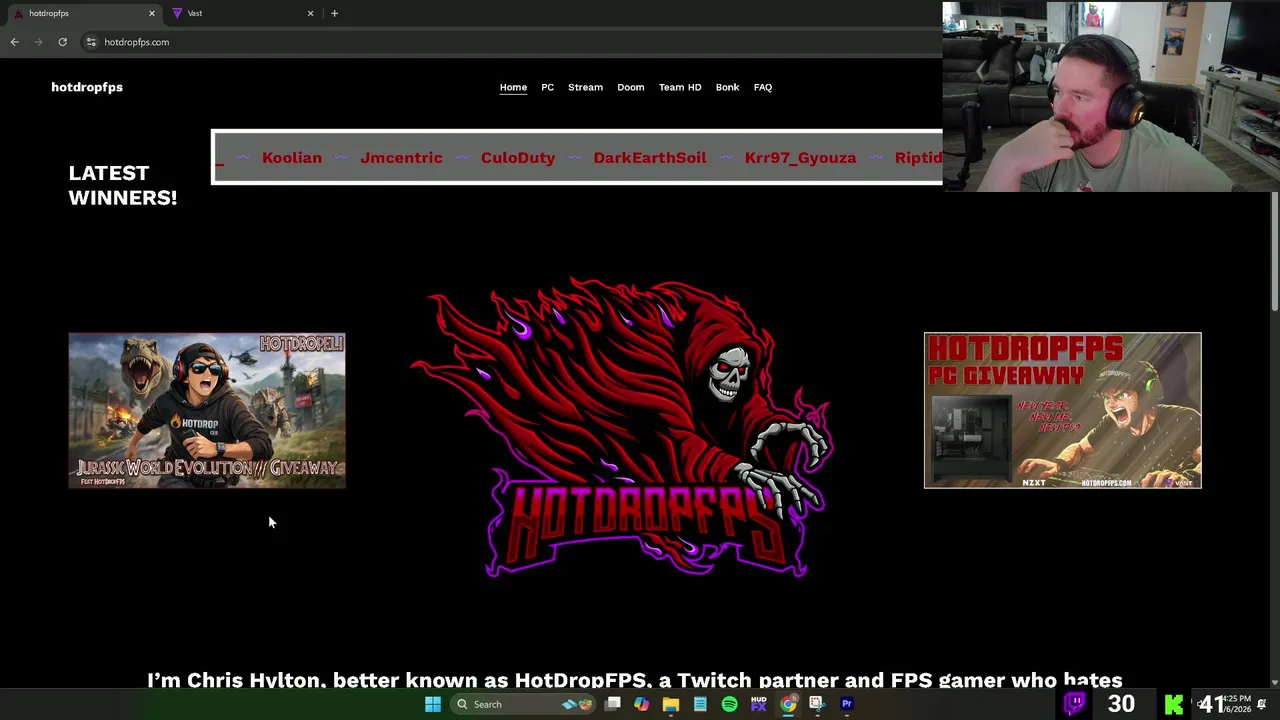The width and height of the screenshot is (1280, 720).
Task: Click the Twitch icon overlay
Action: tap(1074, 704)
